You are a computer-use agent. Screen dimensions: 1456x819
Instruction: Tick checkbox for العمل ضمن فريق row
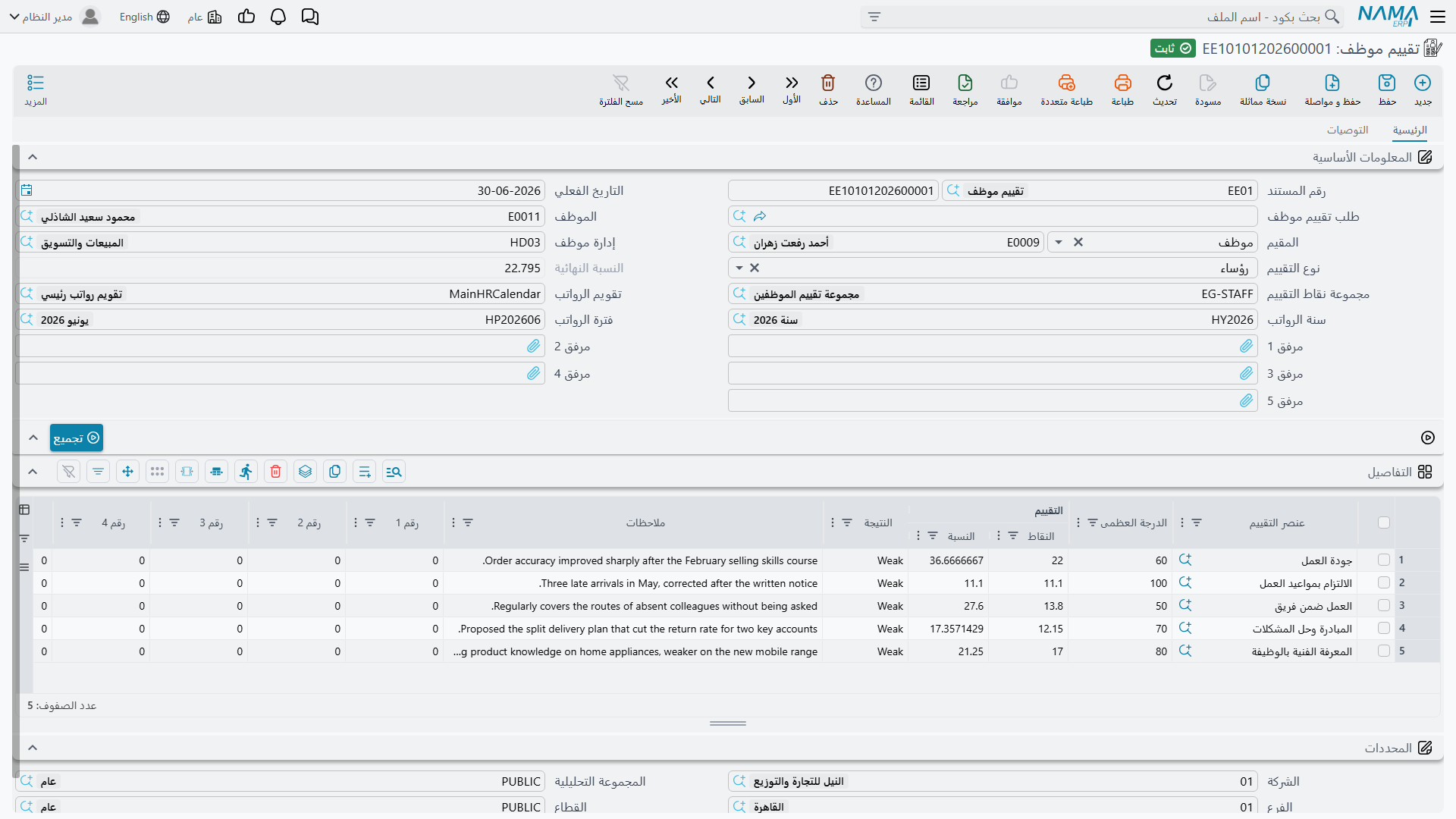pyautogui.click(x=1384, y=605)
